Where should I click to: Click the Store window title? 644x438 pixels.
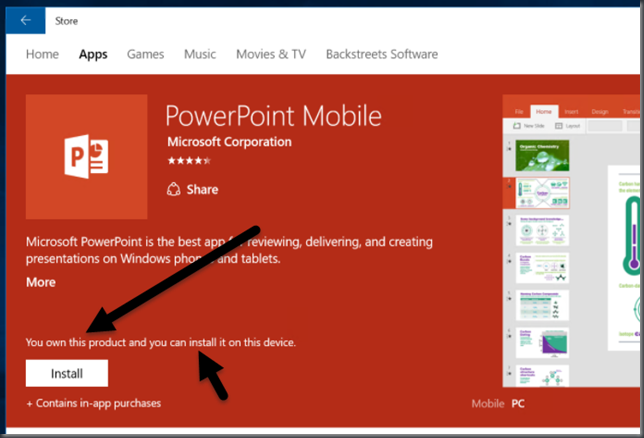pos(67,21)
